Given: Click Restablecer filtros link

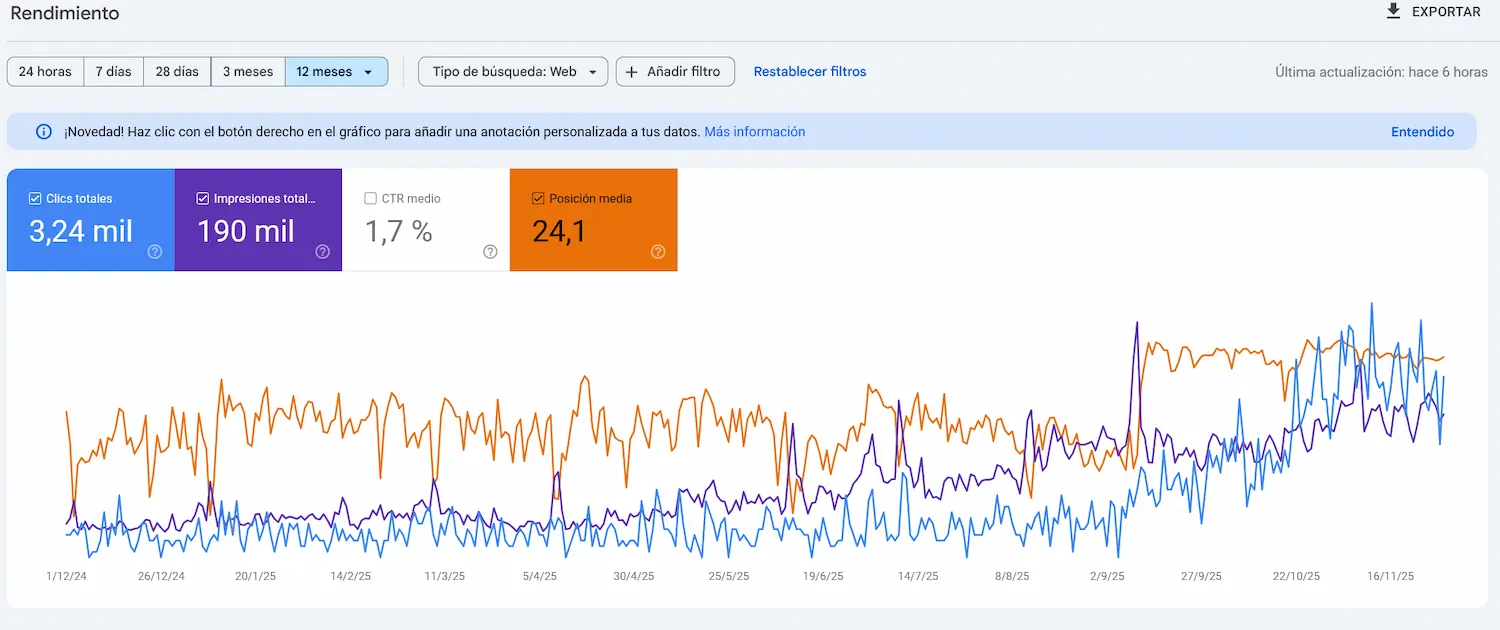Looking at the screenshot, I should pos(810,72).
